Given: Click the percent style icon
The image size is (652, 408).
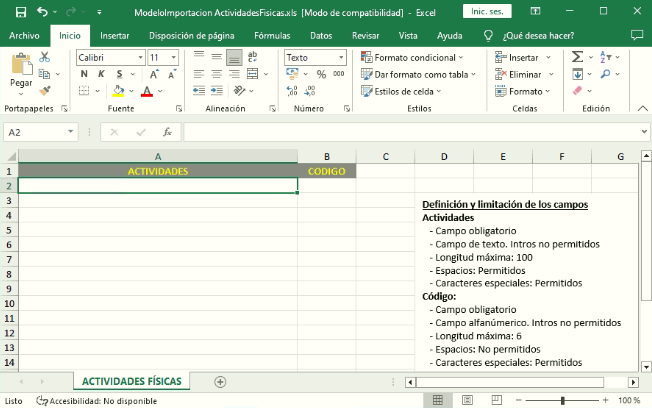Looking at the screenshot, I should tap(321, 75).
